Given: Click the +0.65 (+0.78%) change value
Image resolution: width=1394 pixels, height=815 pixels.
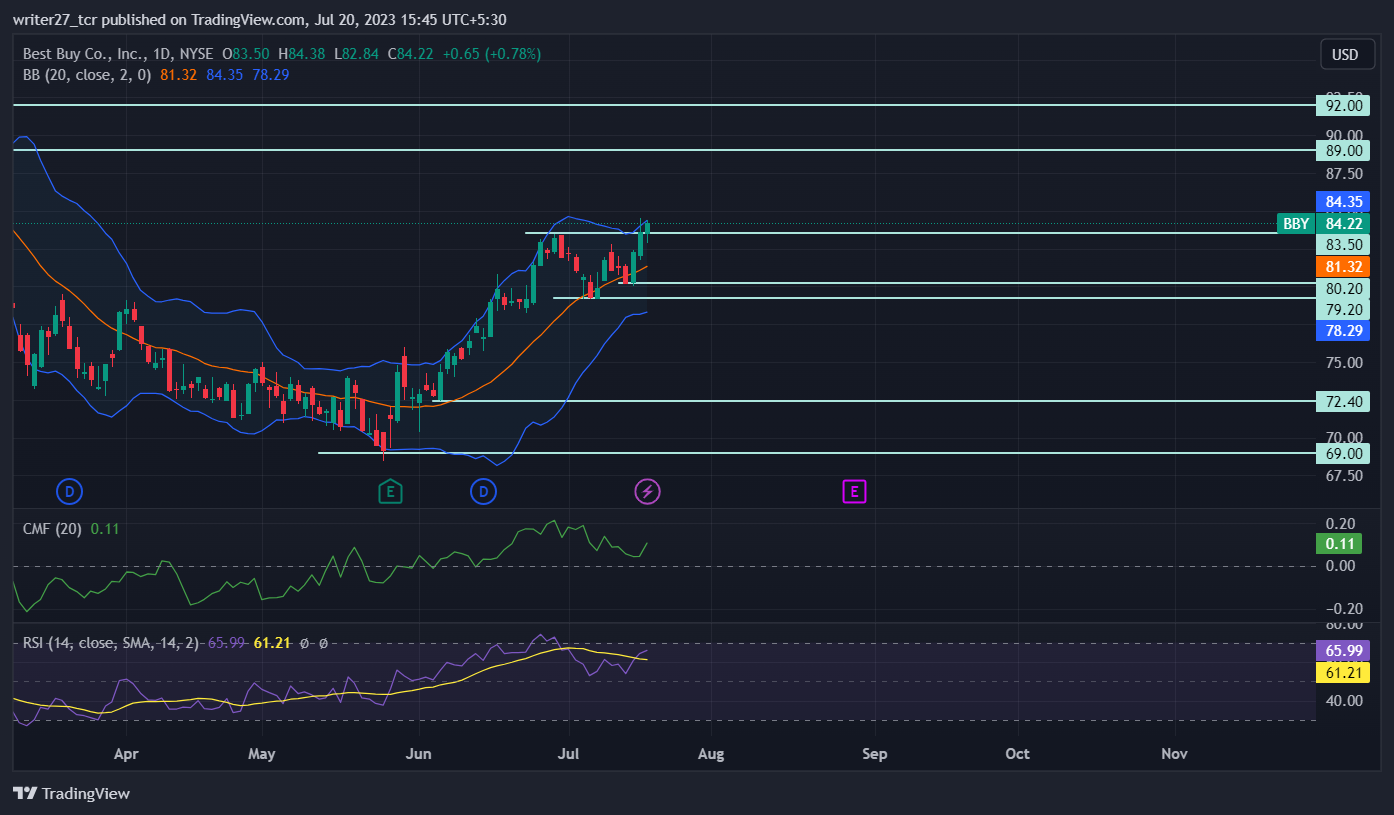Looking at the screenshot, I should tap(491, 54).
